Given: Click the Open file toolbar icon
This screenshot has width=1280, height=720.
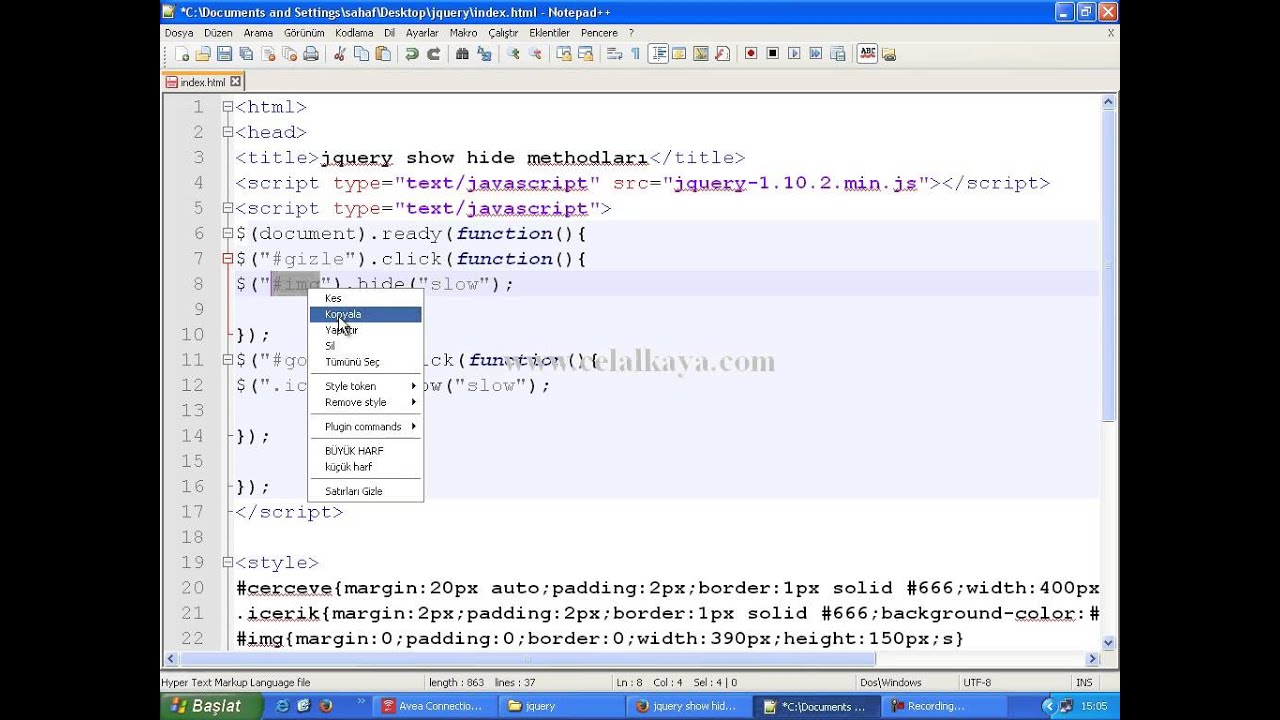Looking at the screenshot, I should pos(202,54).
